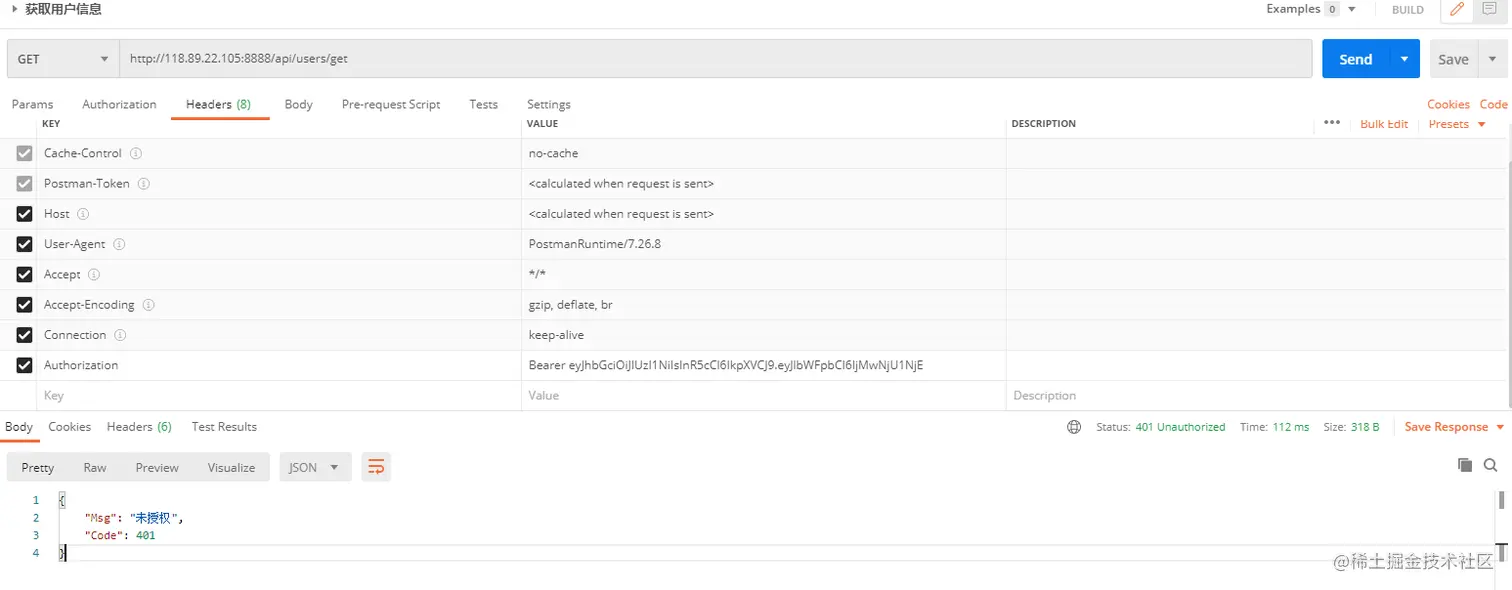Click the pencil edit icon

tap(1456, 10)
